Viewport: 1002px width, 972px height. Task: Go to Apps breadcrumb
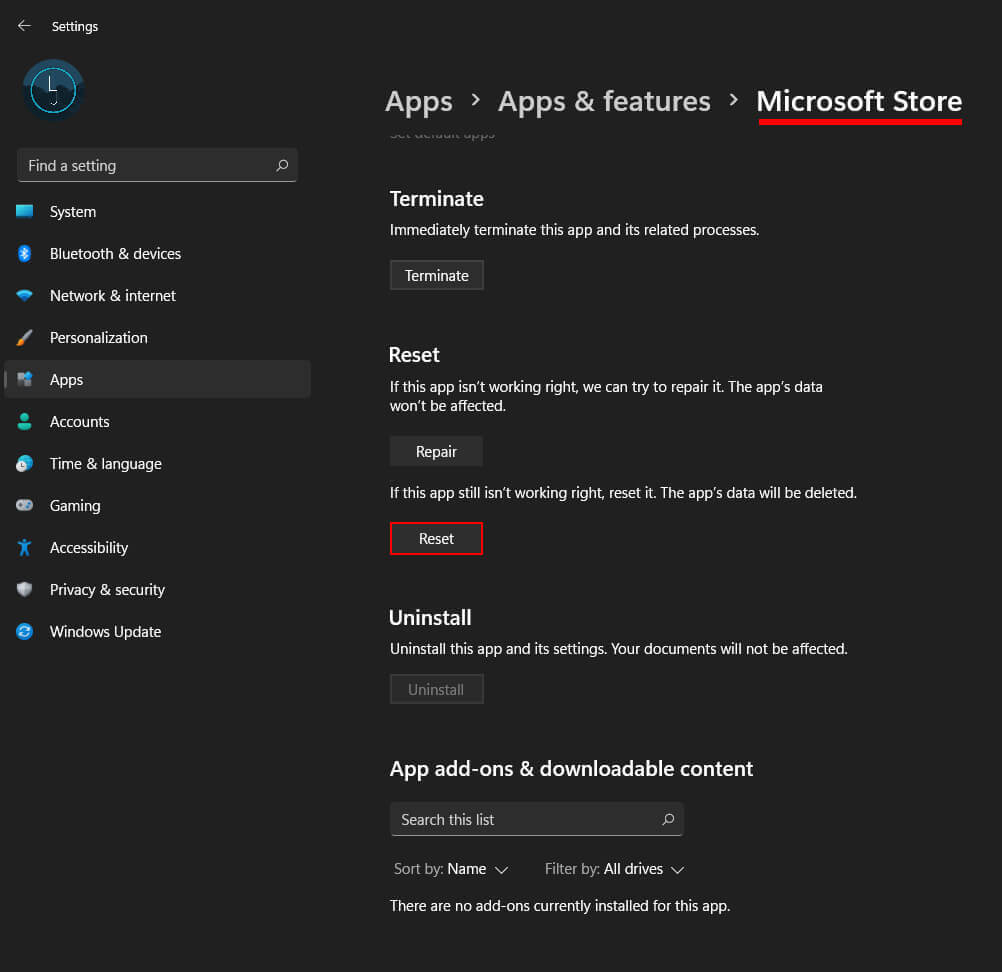(x=419, y=102)
